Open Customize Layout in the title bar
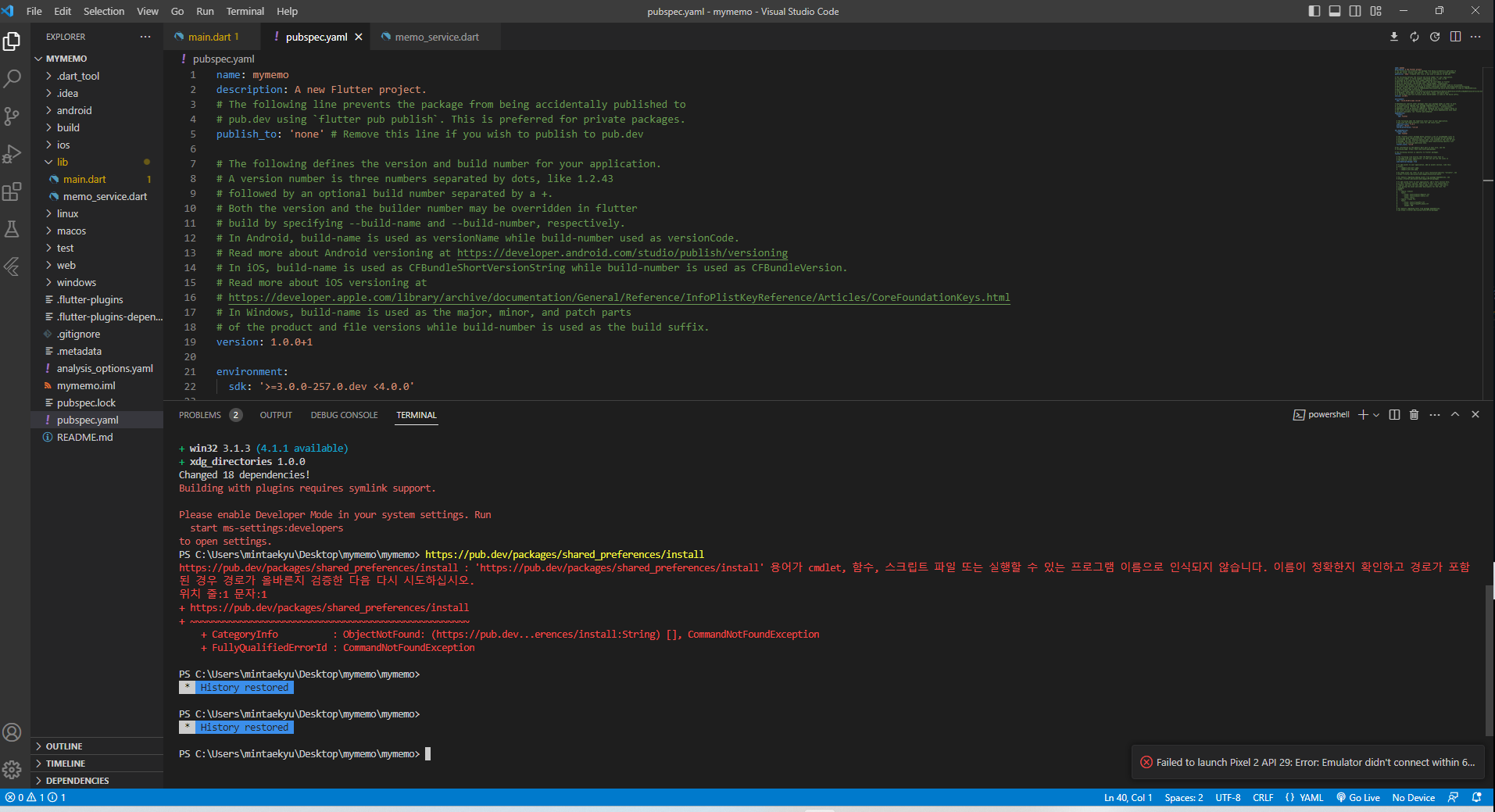The width and height of the screenshot is (1495, 812). pos(1376,11)
